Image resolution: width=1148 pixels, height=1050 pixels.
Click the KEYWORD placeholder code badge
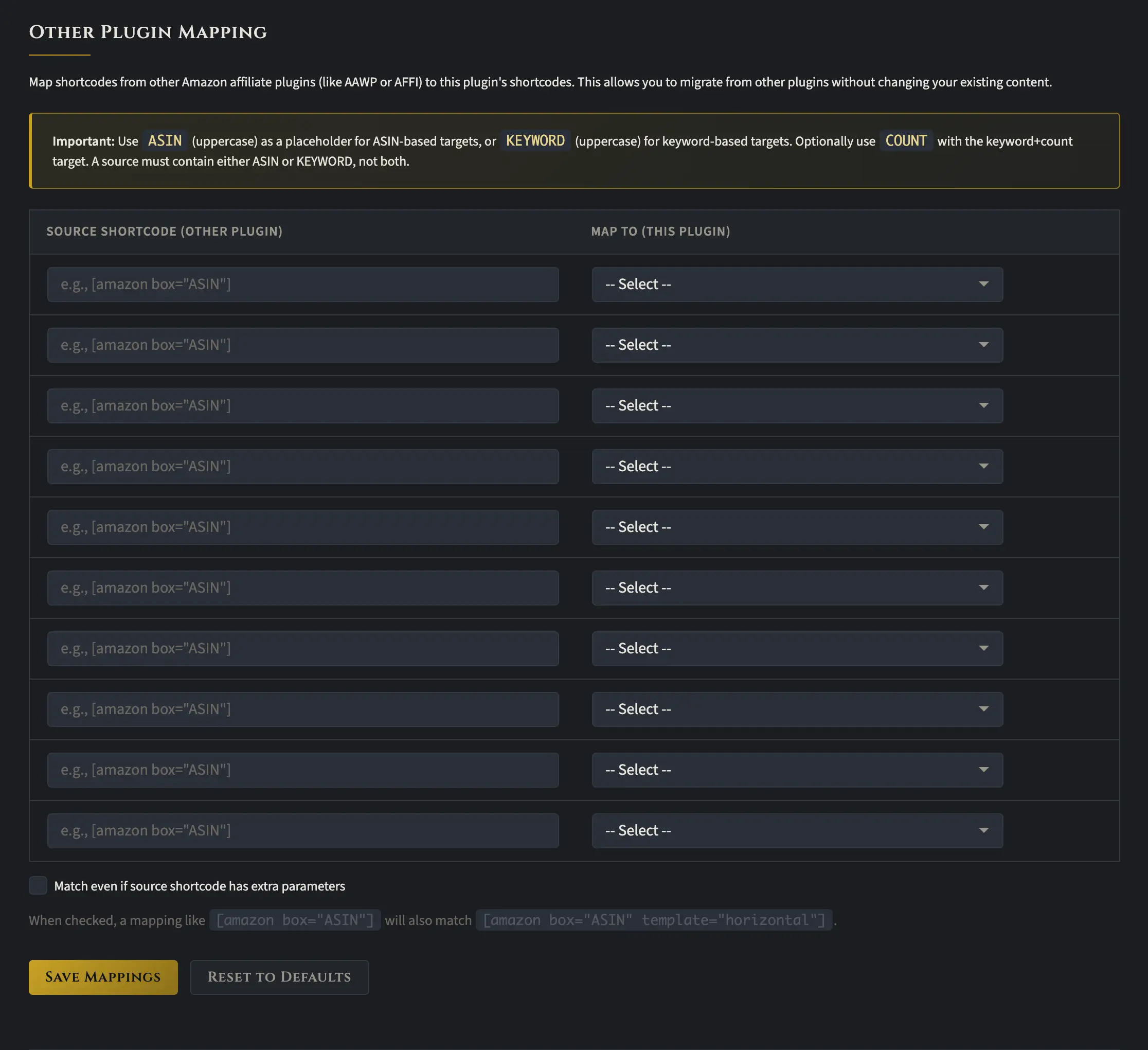pos(535,141)
